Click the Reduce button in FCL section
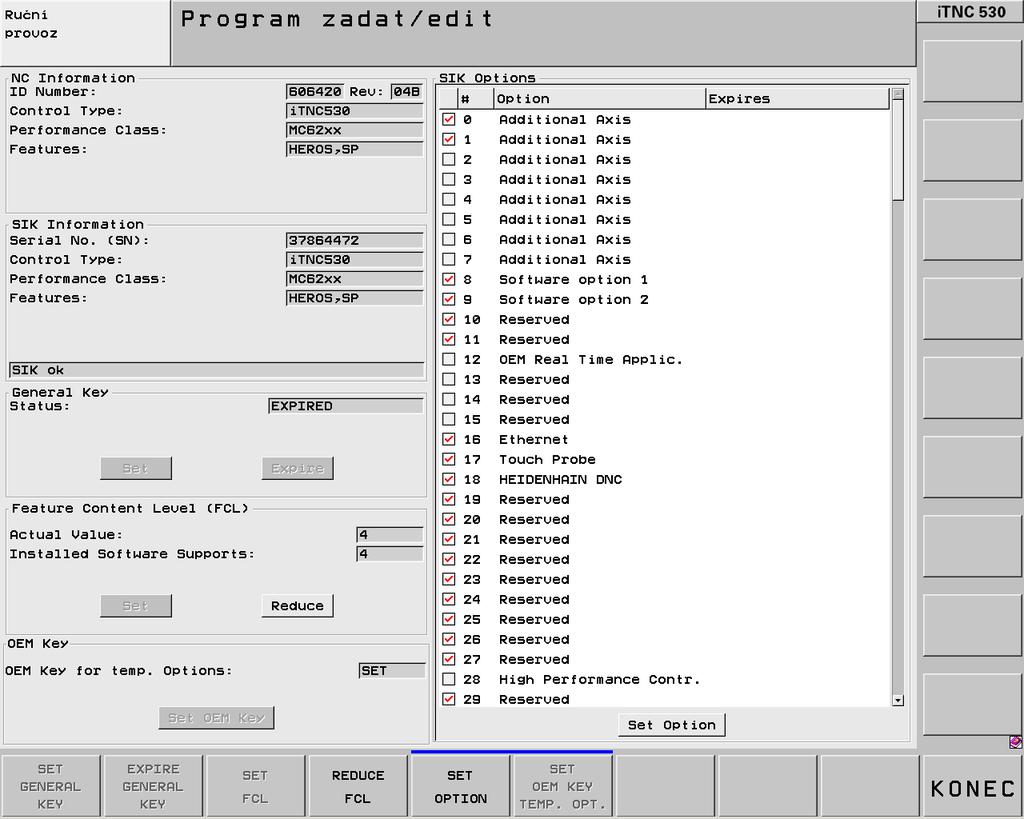Image resolution: width=1024 pixels, height=819 pixels. click(x=297, y=605)
